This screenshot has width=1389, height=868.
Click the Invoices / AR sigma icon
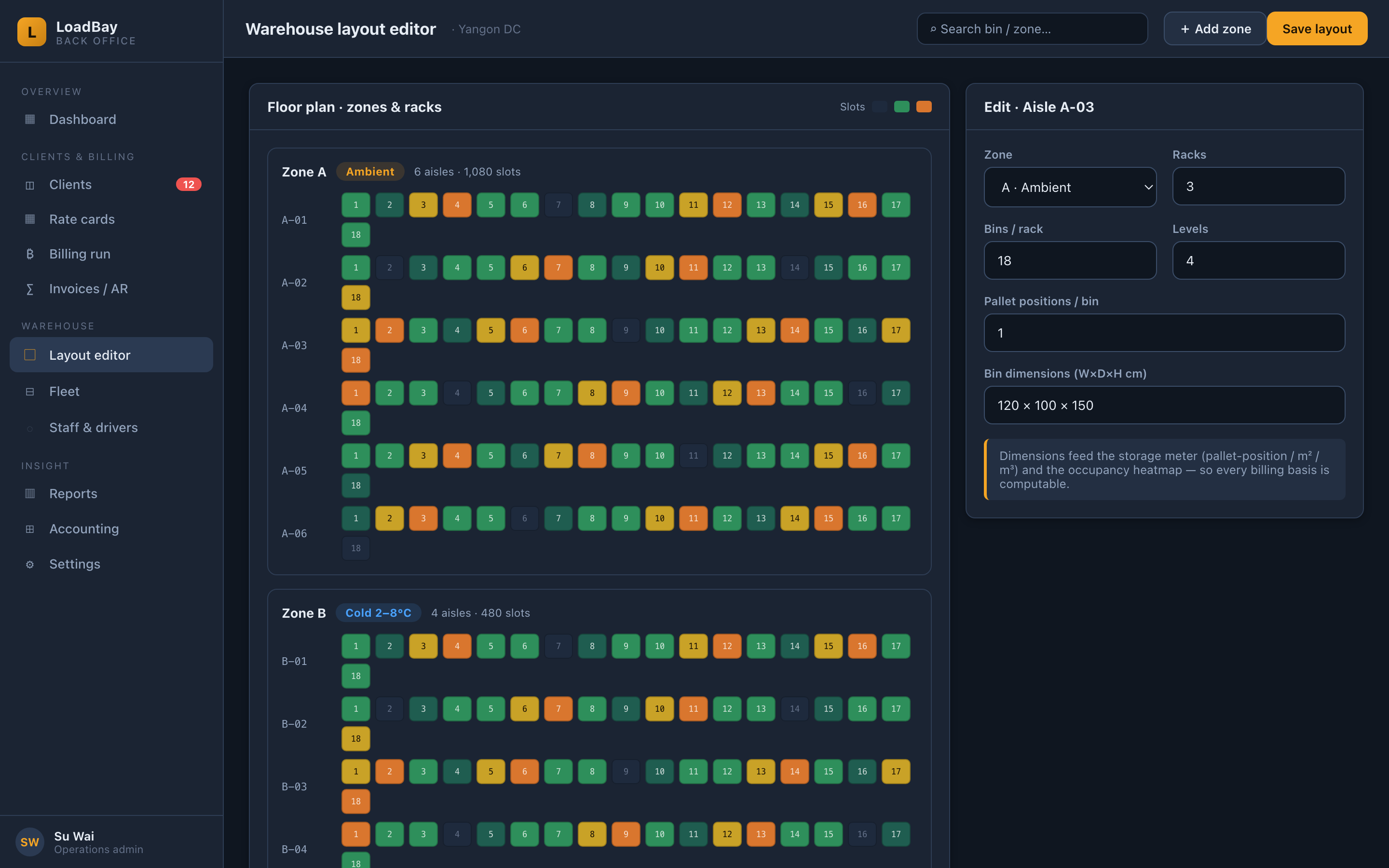coord(30,289)
